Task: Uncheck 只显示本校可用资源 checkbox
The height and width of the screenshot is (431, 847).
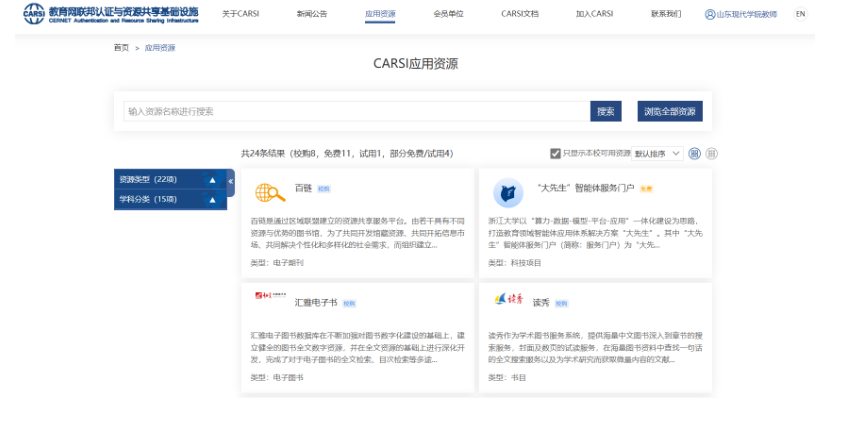Action: tap(555, 153)
